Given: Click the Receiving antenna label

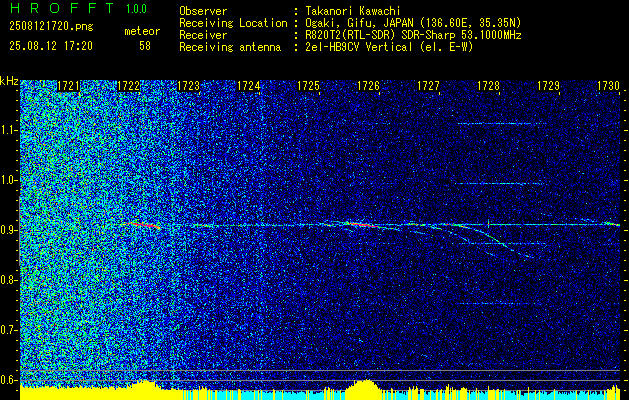Looking at the screenshot, I should pyautogui.click(x=230, y=47).
